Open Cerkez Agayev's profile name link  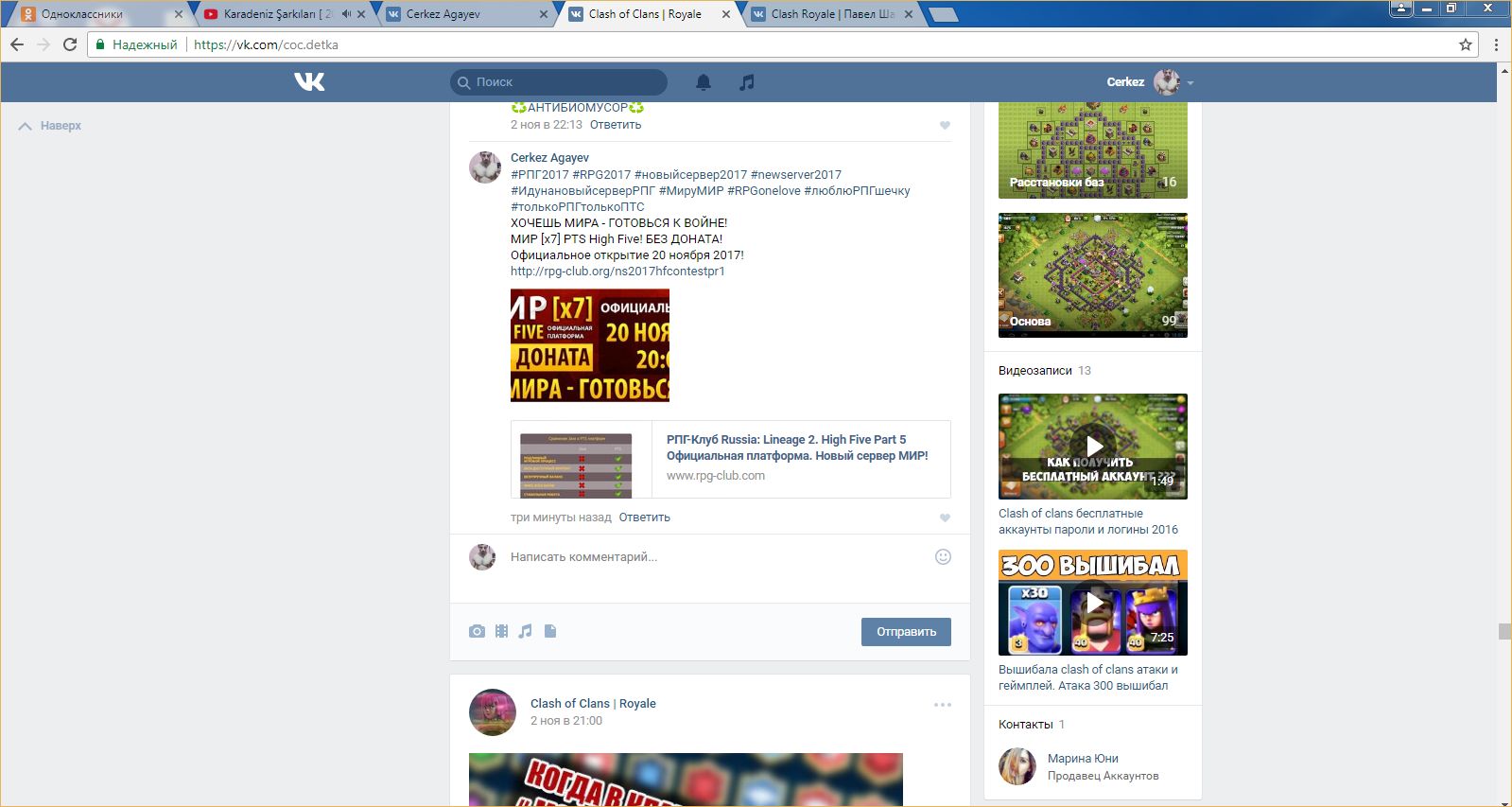(x=549, y=158)
